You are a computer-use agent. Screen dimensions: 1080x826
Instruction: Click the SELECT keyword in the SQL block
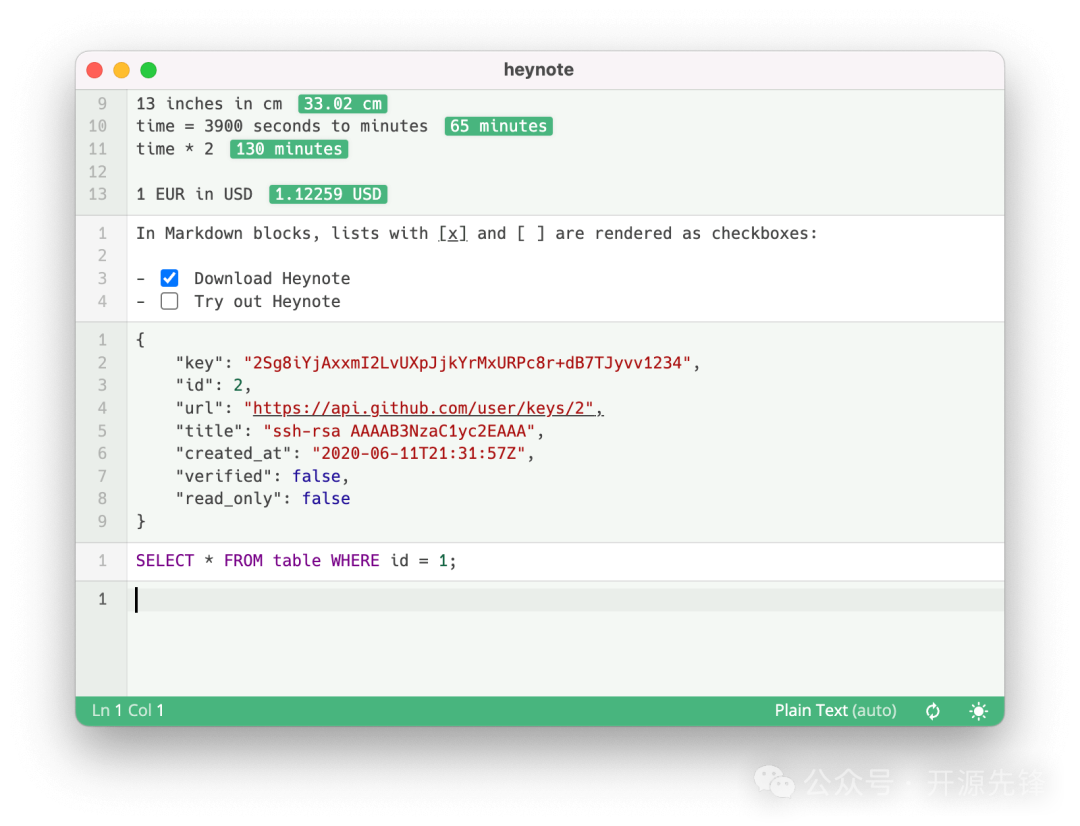tap(165, 560)
